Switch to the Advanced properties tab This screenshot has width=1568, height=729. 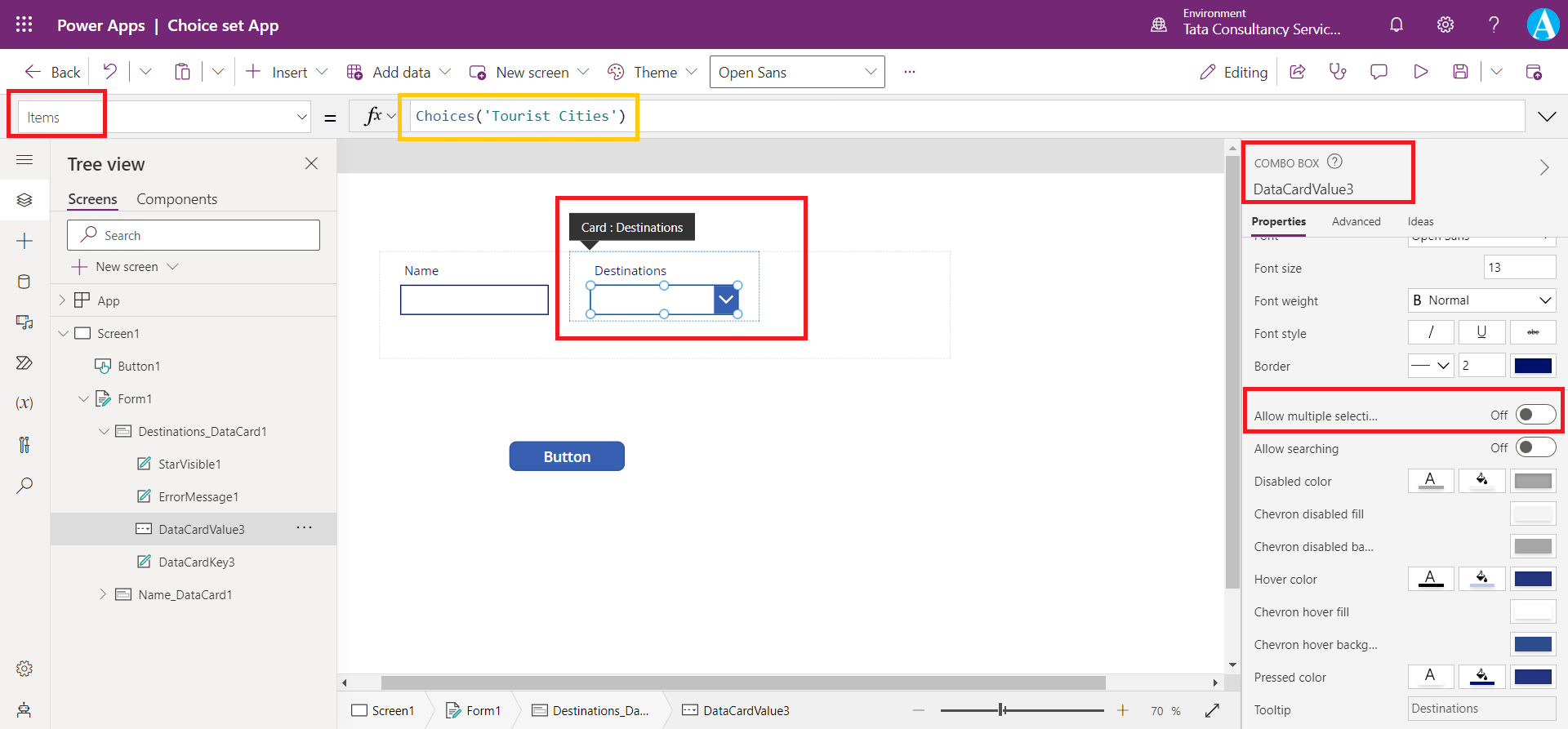point(1356,221)
